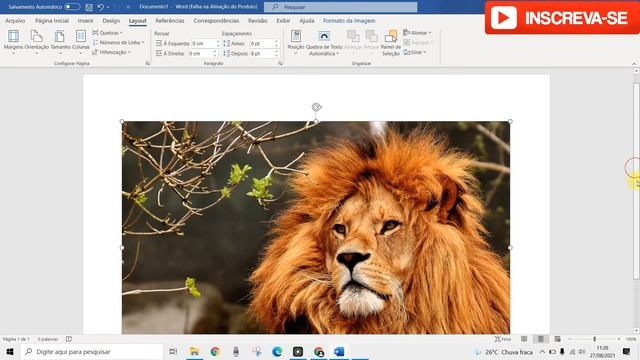The width and height of the screenshot is (640, 360).
Task: Switch to Read Mode view icon
Action: coord(524,339)
